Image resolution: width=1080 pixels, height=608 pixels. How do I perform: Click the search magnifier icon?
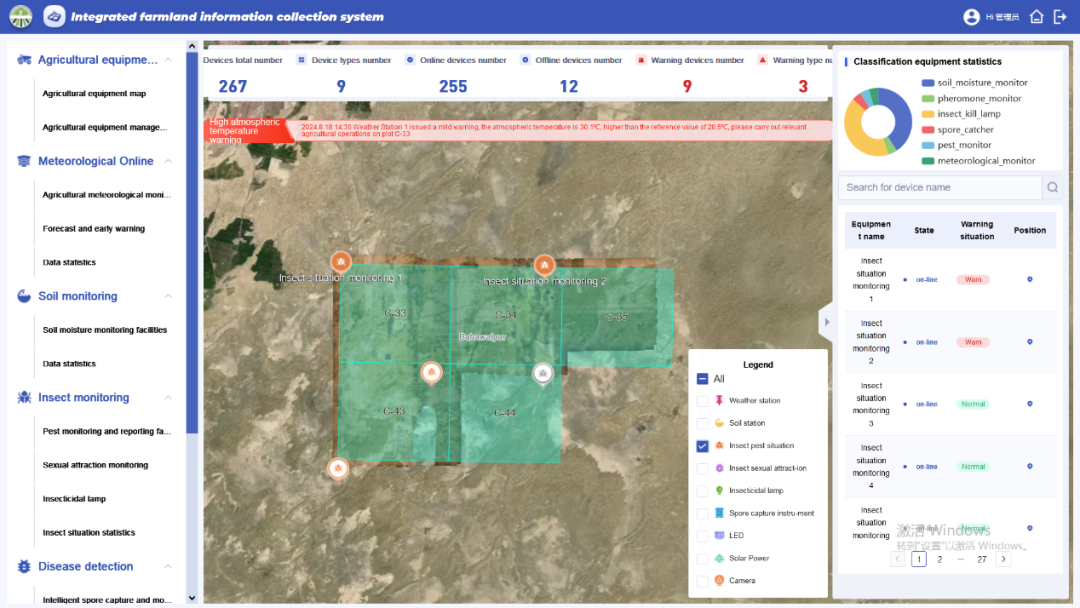tap(1052, 187)
